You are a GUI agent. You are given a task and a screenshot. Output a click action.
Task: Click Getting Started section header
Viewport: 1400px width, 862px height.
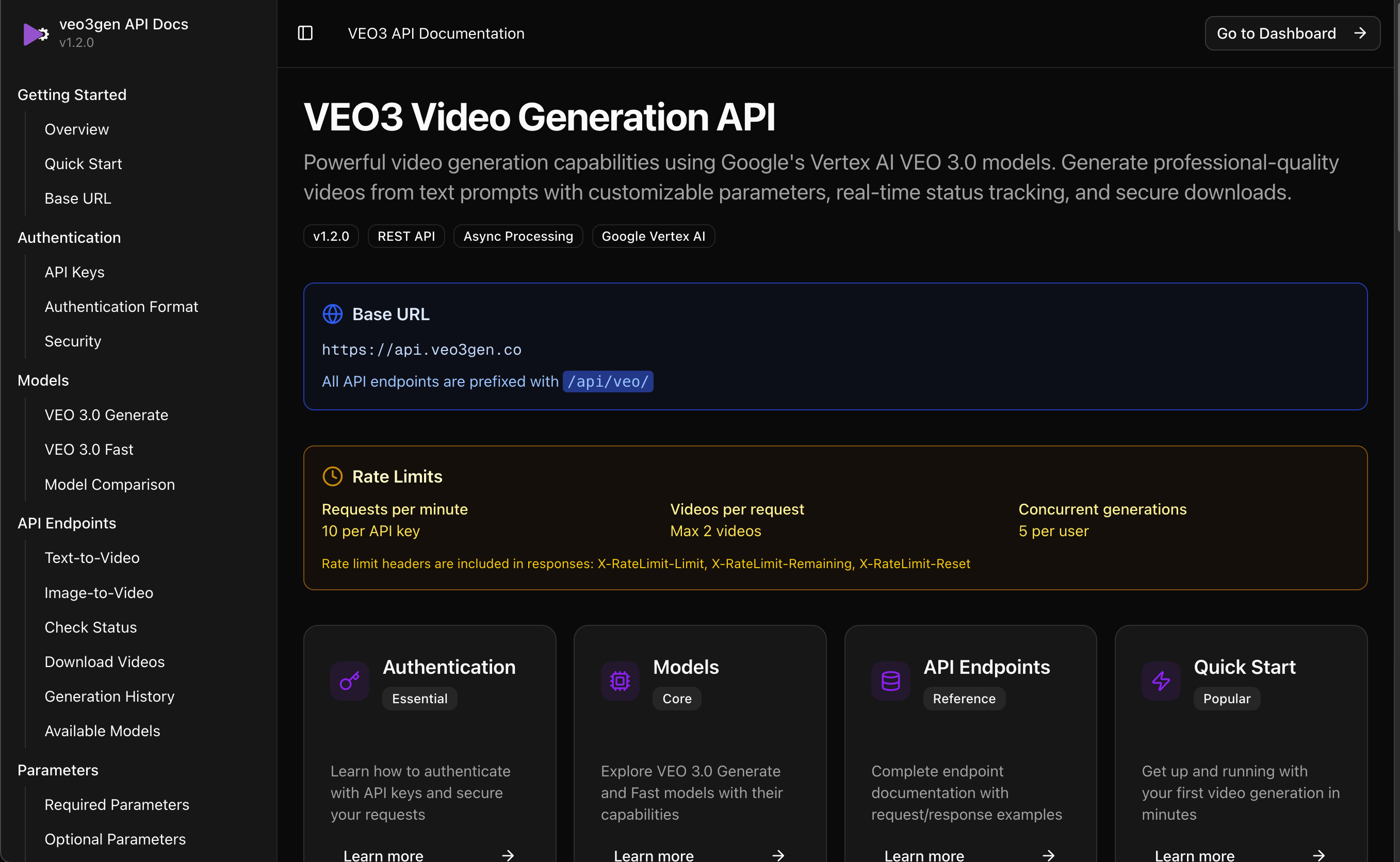[x=72, y=95]
